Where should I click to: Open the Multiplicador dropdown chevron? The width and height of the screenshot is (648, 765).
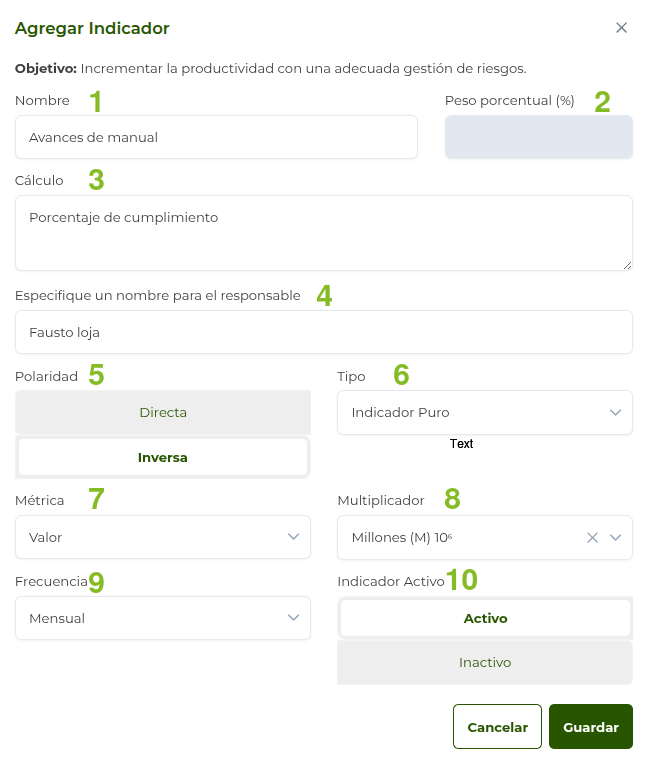[615, 538]
